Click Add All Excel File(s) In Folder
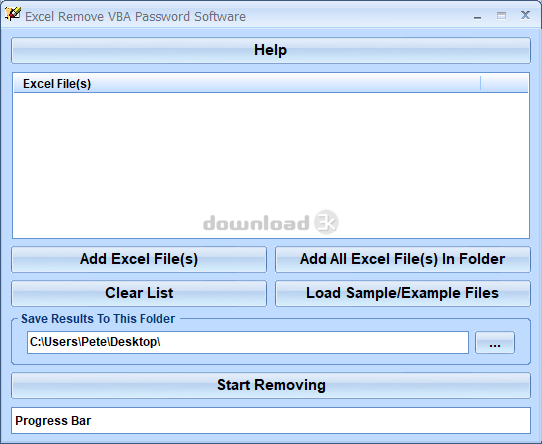 coord(403,259)
